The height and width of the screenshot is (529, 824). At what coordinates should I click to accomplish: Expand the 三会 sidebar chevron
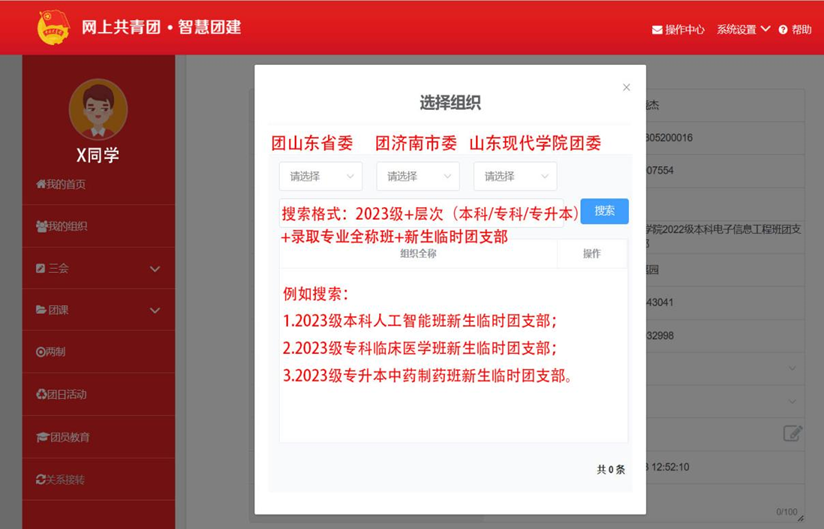point(155,269)
